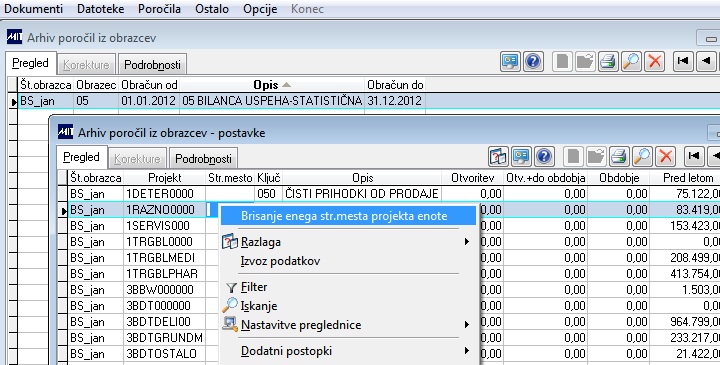Open Podrobnosti tab in outer window
This screenshot has height=365, width=720.
pyautogui.click(x=152, y=65)
